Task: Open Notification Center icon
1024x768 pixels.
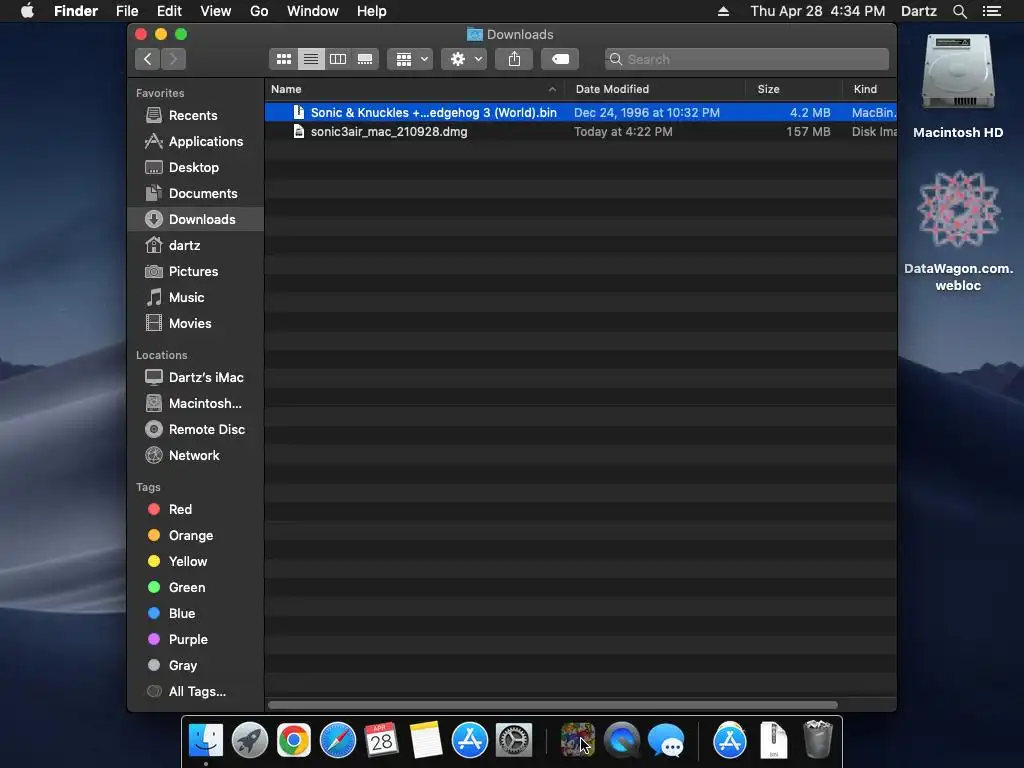Action: click(x=992, y=11)
